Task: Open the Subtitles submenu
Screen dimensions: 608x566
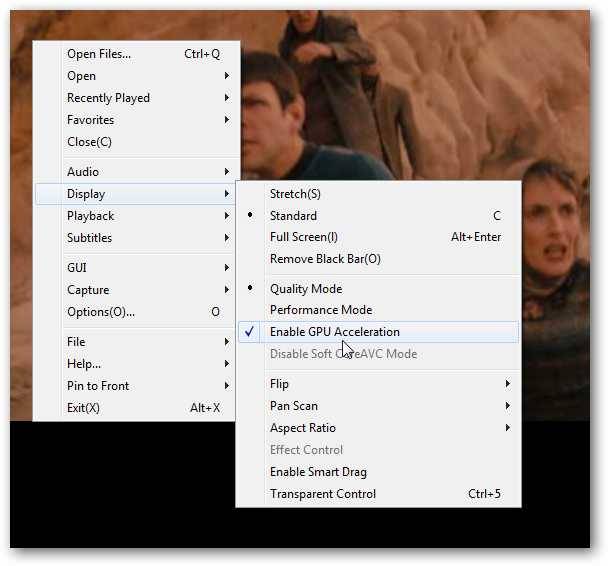Action: tap(135, 238)
